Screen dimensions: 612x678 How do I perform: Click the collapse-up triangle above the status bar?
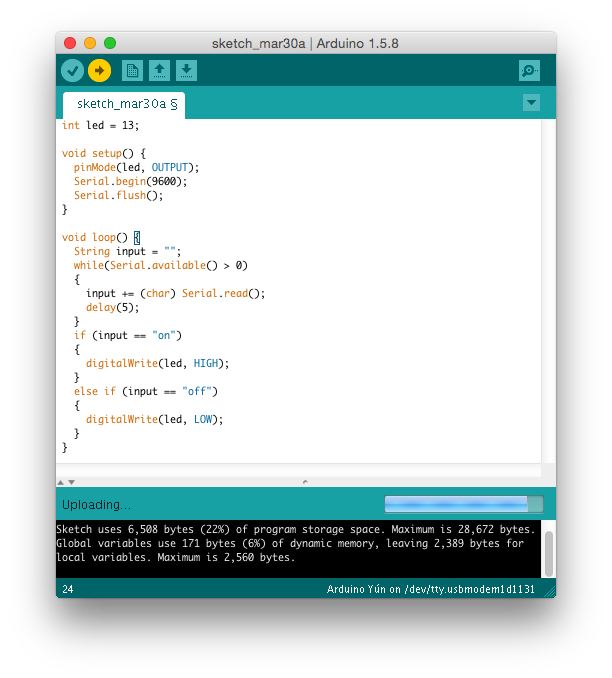click(61, 482)
